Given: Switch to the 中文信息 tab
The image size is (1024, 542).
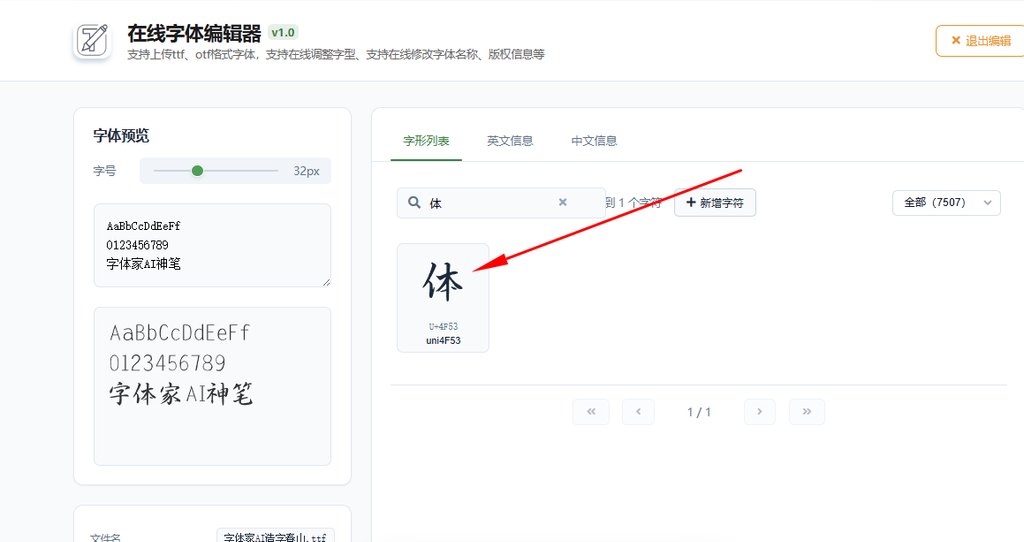Looking at the screenshot, I should pyautogui.click(x=594, y=140).
